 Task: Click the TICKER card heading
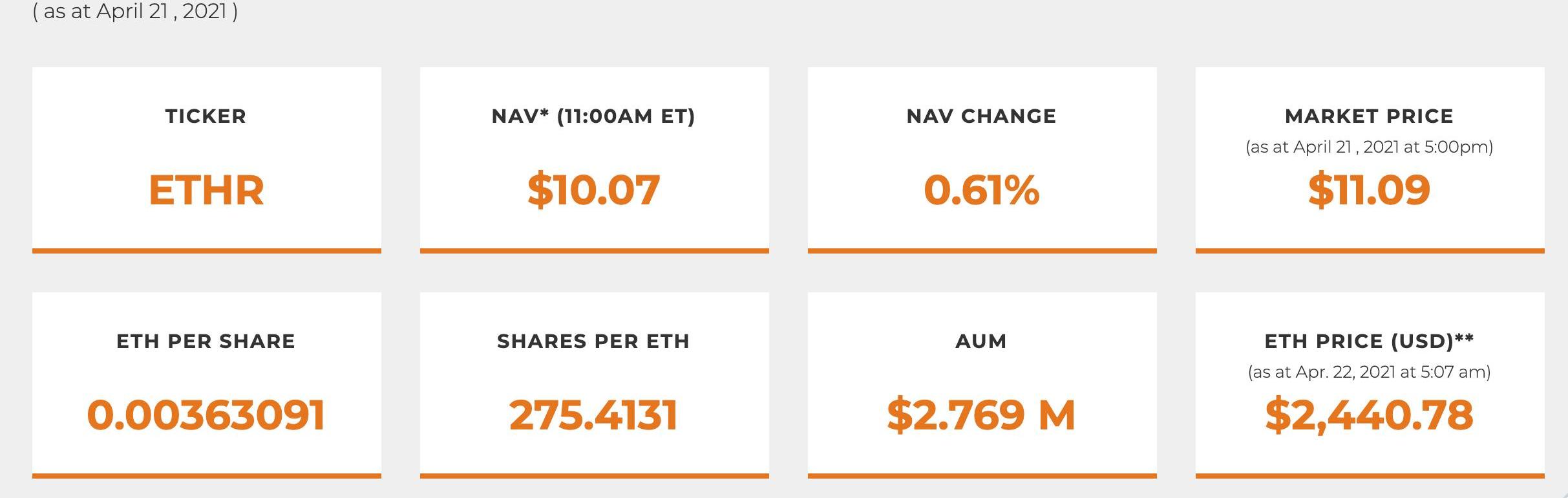coord(206,116)
